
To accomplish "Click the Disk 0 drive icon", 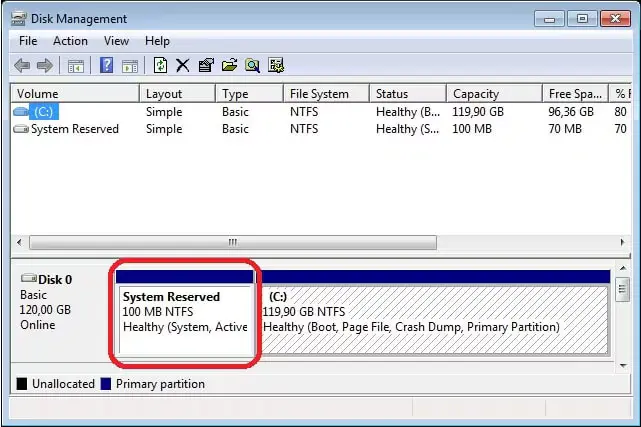I will coord(29,278).
